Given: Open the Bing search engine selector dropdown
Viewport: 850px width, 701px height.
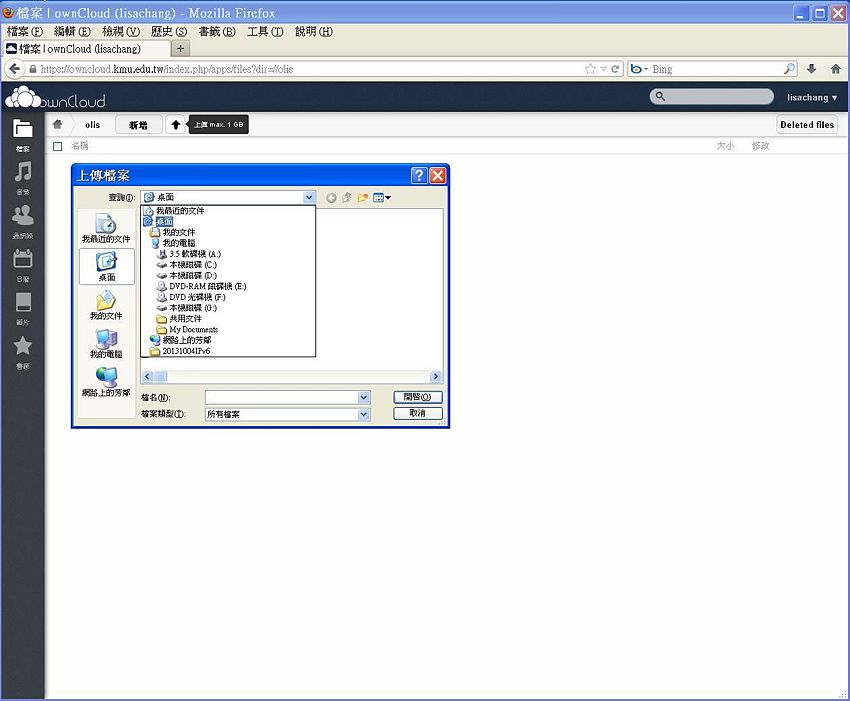Looking at the screenshot, I should click(x=639, y=69).
